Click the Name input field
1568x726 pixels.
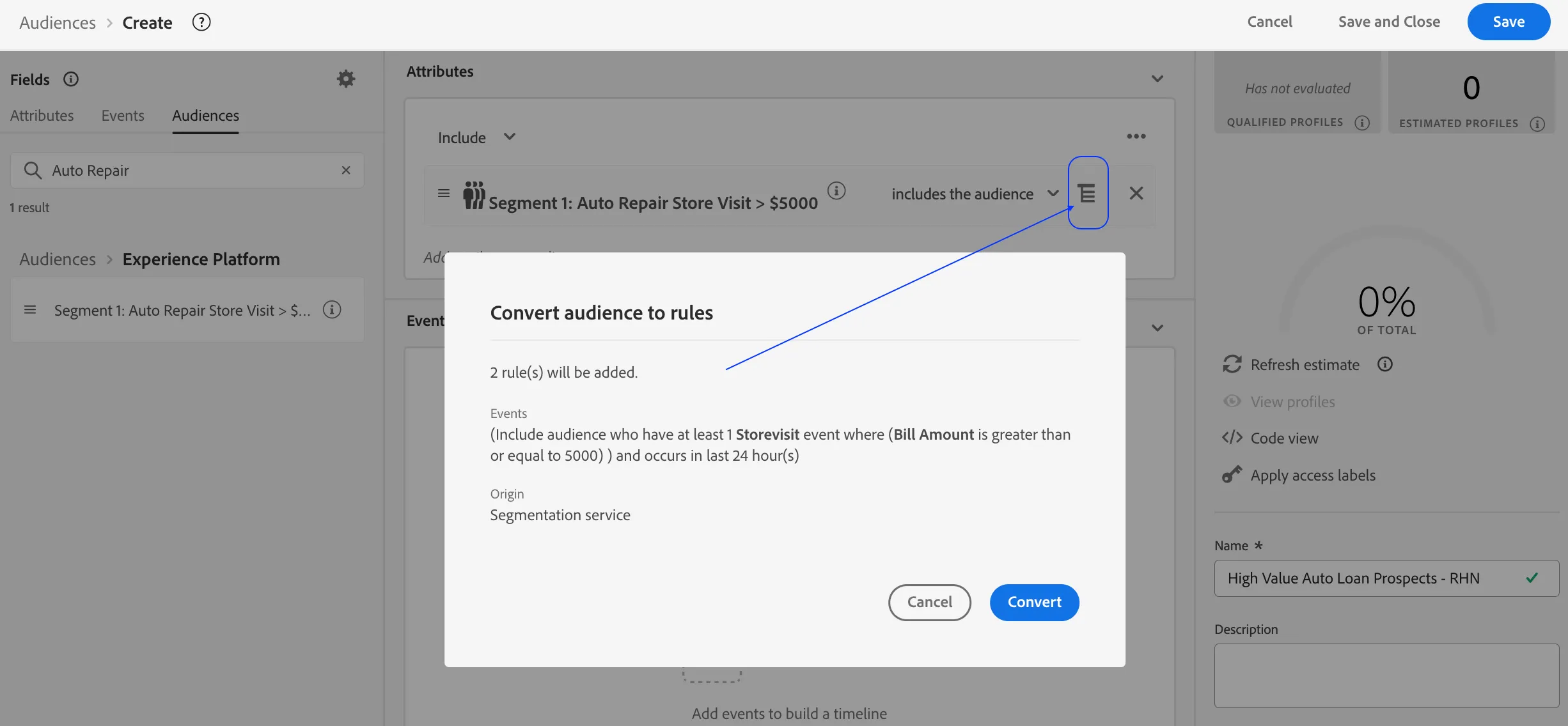click(1386, 578)
